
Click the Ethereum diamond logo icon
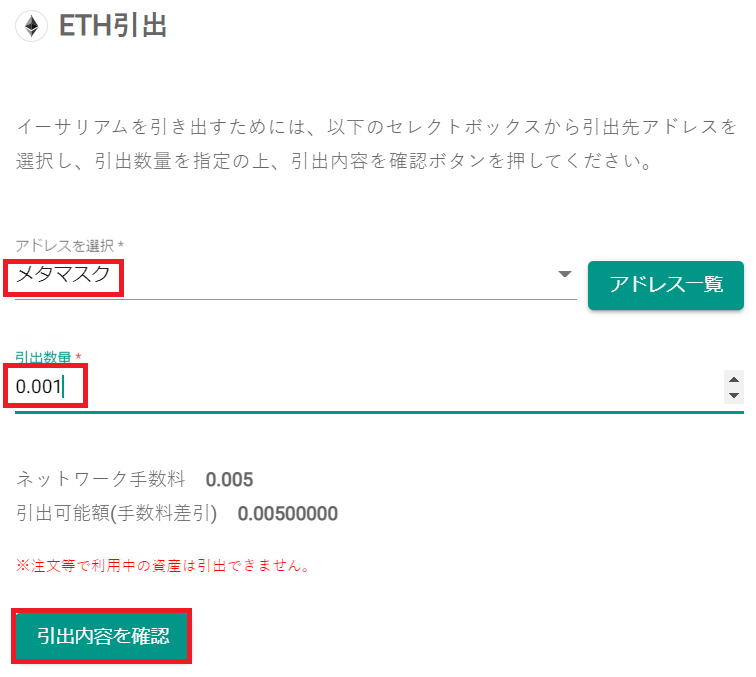[31, 26]
